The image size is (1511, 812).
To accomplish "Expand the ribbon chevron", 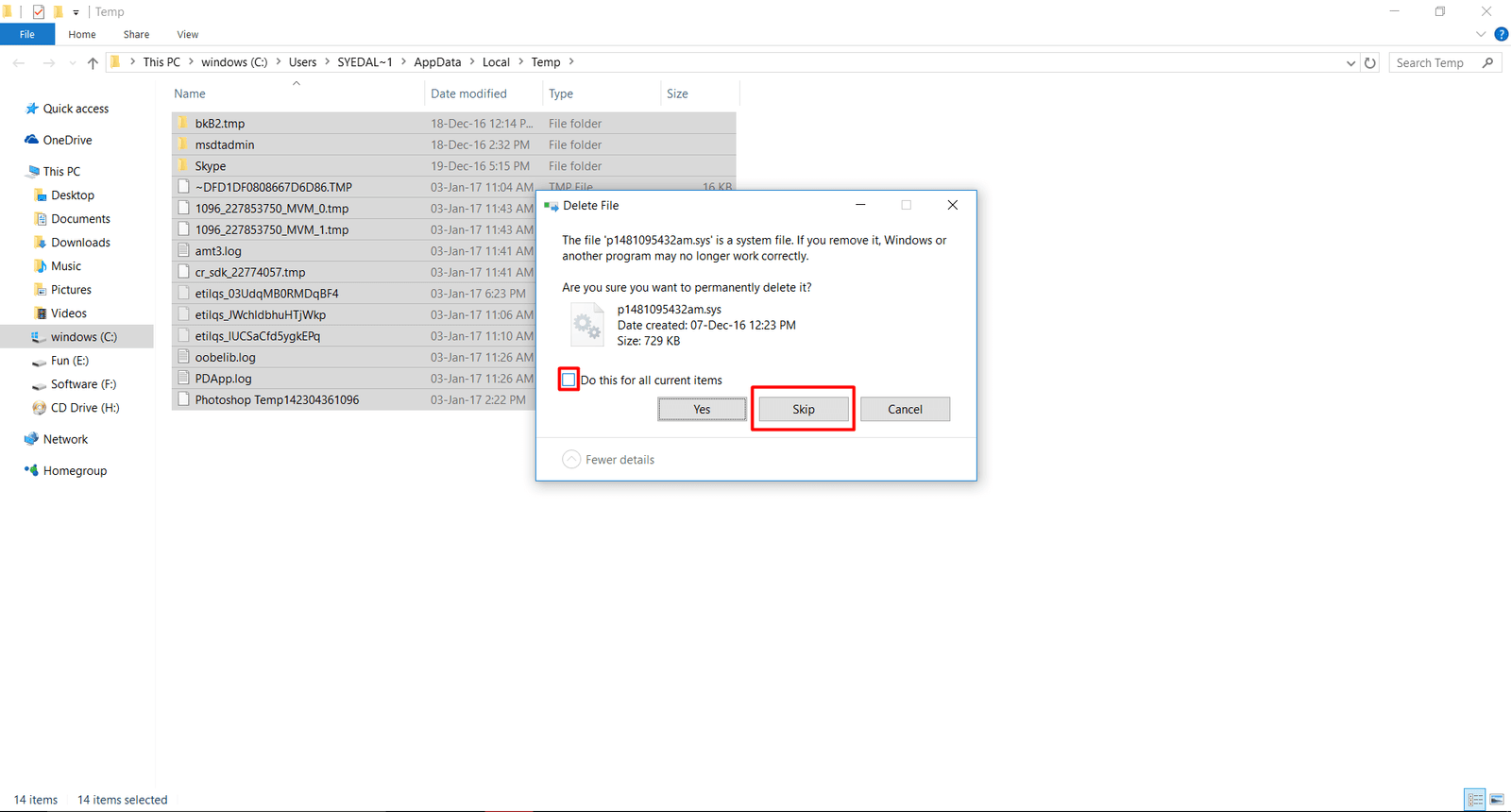I will point(1481,34).
